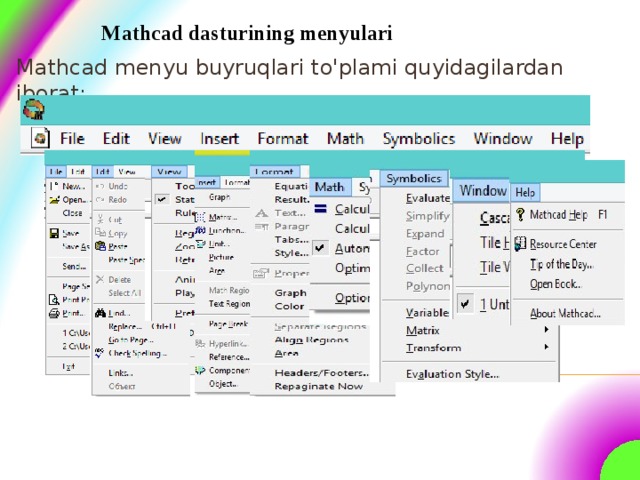Toggle the '1 Untitled' window checkmark
The height and width of the screenshot is (480, 640).
[465, 304]
